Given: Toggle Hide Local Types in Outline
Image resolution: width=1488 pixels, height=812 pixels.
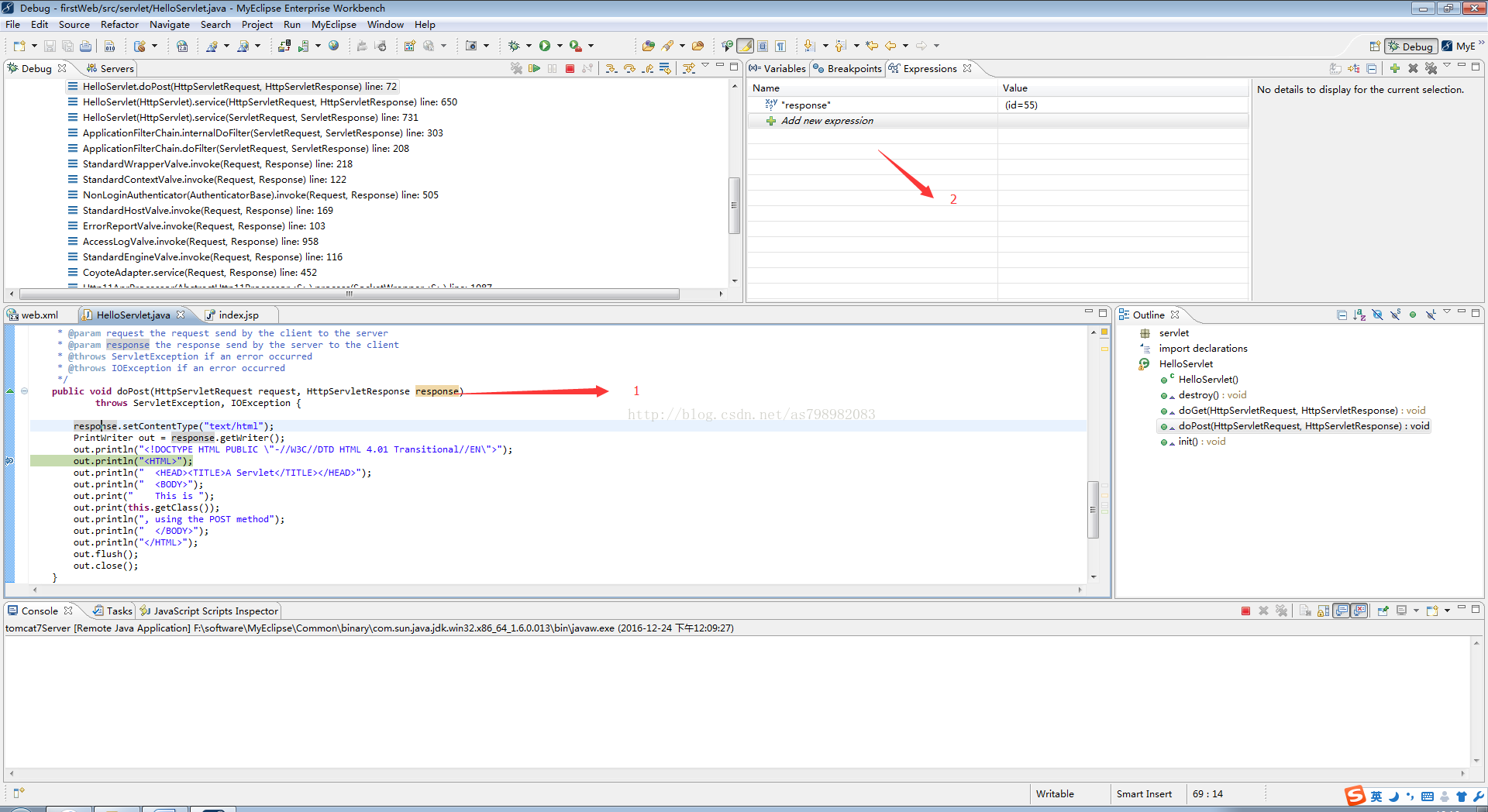Looking at the screenshot, I should pyautogui.click(x=1431, y=315).
